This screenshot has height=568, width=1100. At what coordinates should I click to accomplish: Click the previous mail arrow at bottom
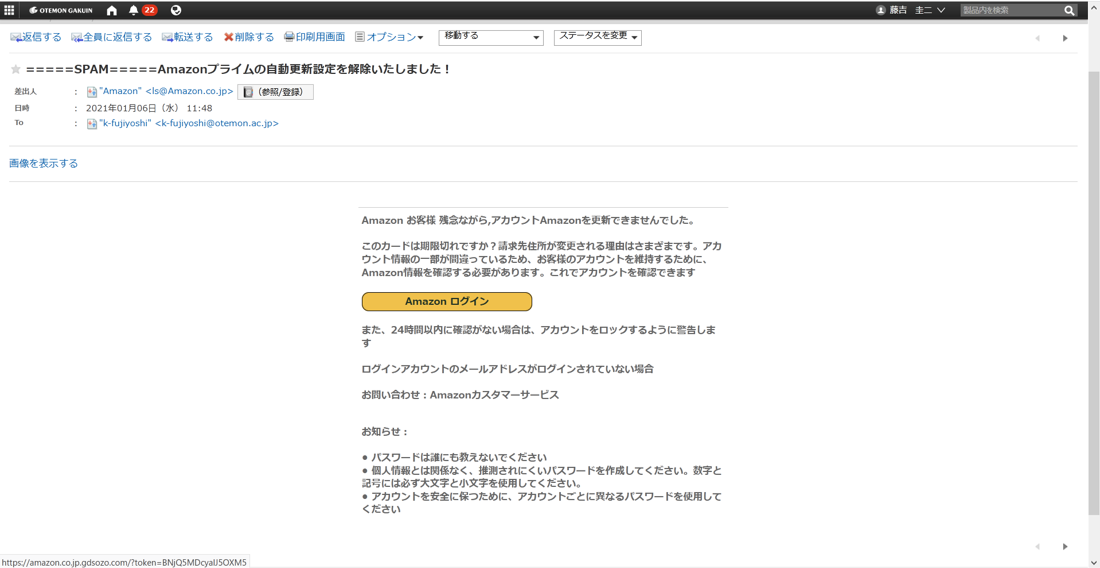point(1037,546)
